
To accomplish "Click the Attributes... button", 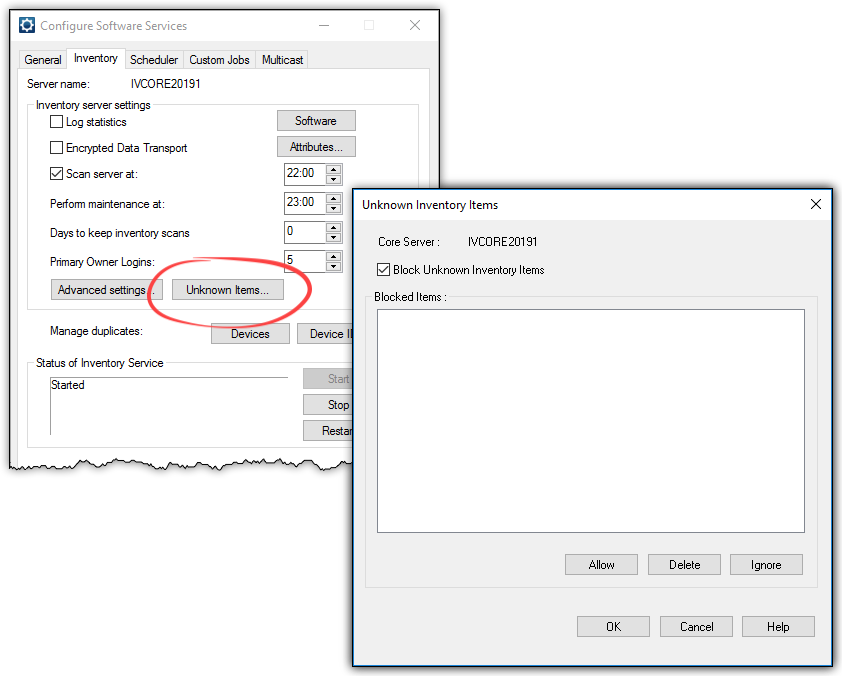I will tap(316, 147).
